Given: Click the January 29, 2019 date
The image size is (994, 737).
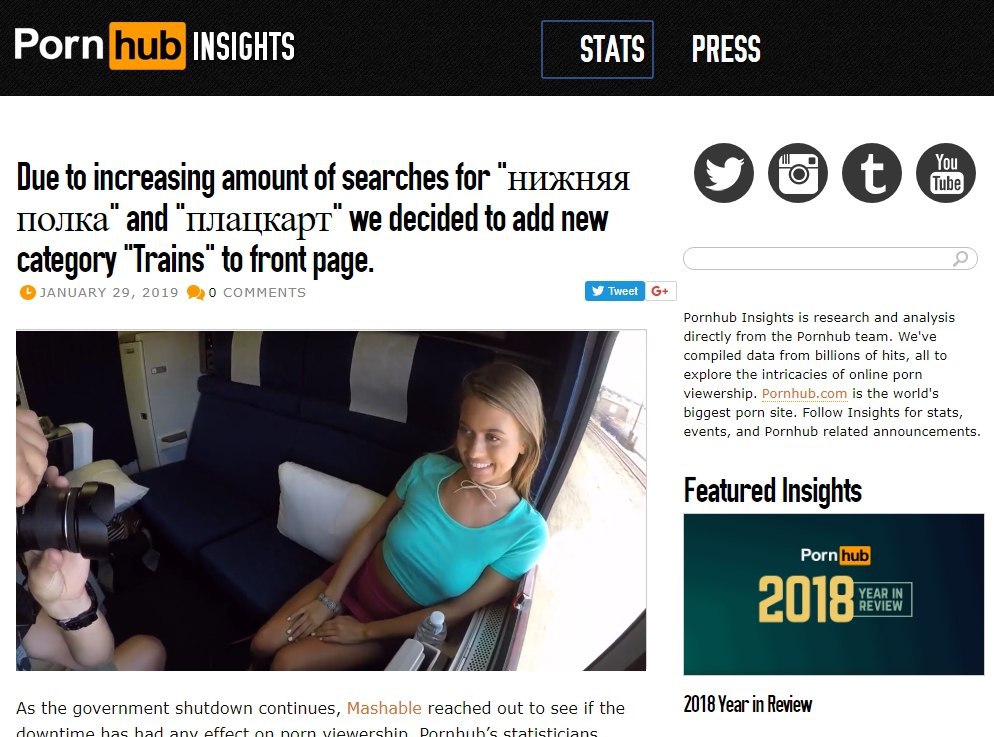Looking at the screenshot, I should 109,293.
